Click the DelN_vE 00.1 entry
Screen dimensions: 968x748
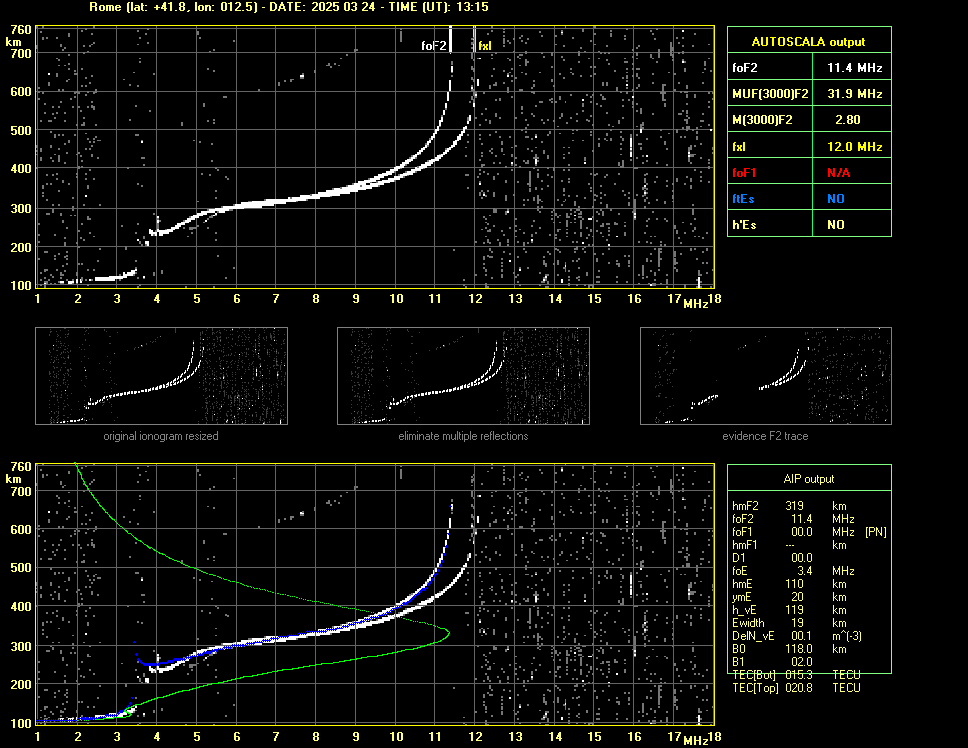796,636
